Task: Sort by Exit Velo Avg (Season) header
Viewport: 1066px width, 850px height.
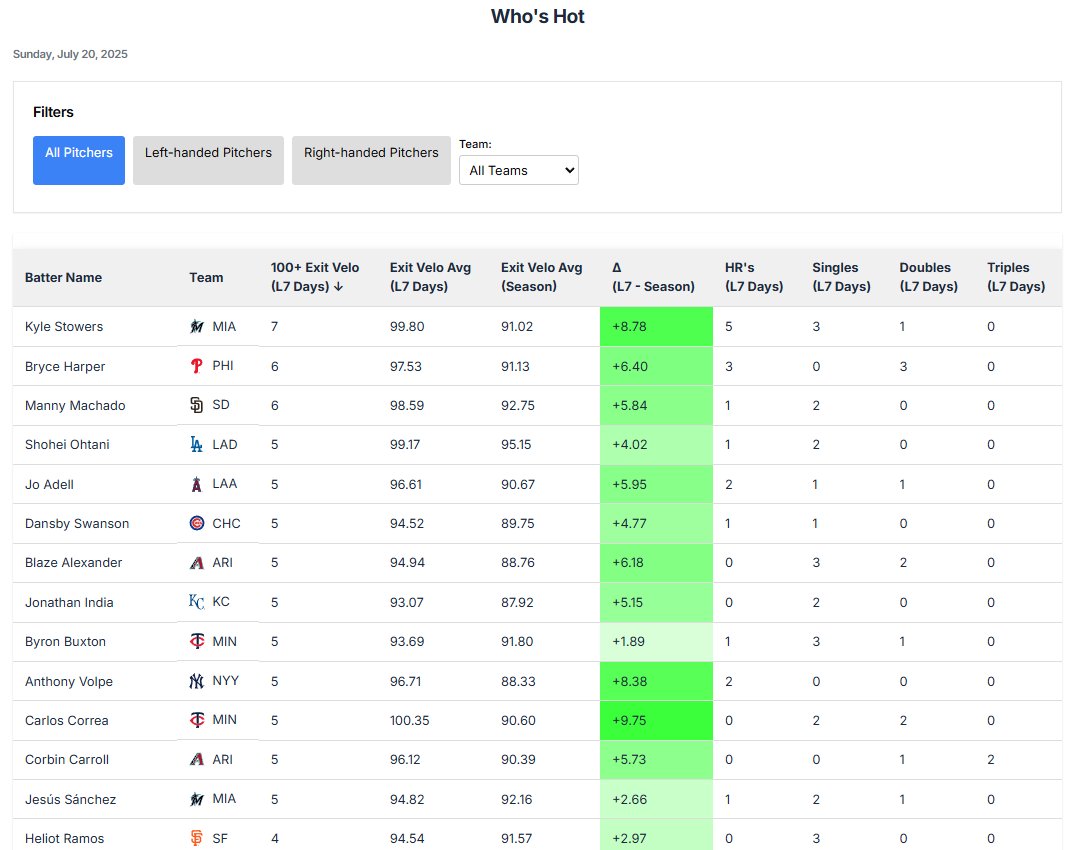Action: tap(542, 277)
